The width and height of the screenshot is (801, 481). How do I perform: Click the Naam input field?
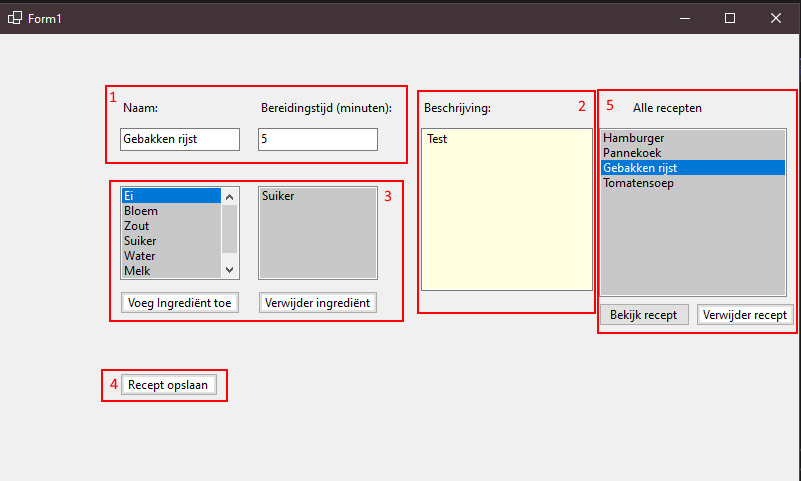click(x=179, y=139)
